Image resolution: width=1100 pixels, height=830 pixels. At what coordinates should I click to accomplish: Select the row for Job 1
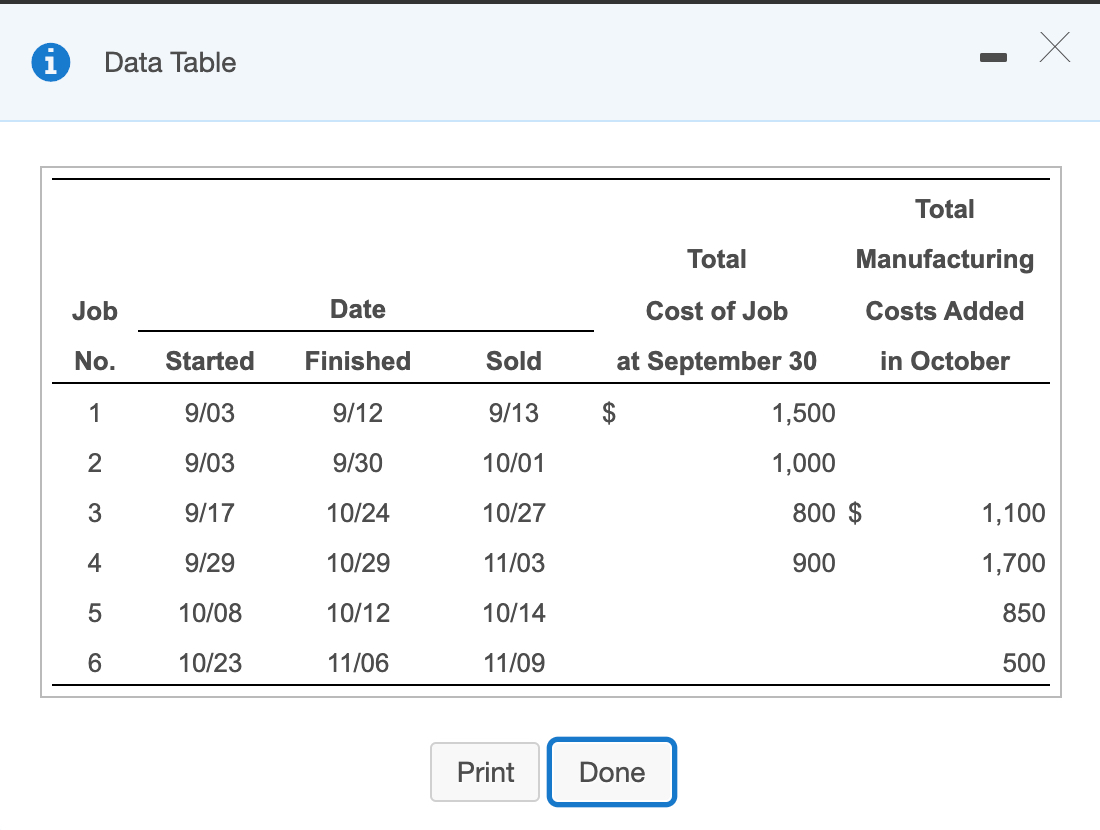(94, 413)
